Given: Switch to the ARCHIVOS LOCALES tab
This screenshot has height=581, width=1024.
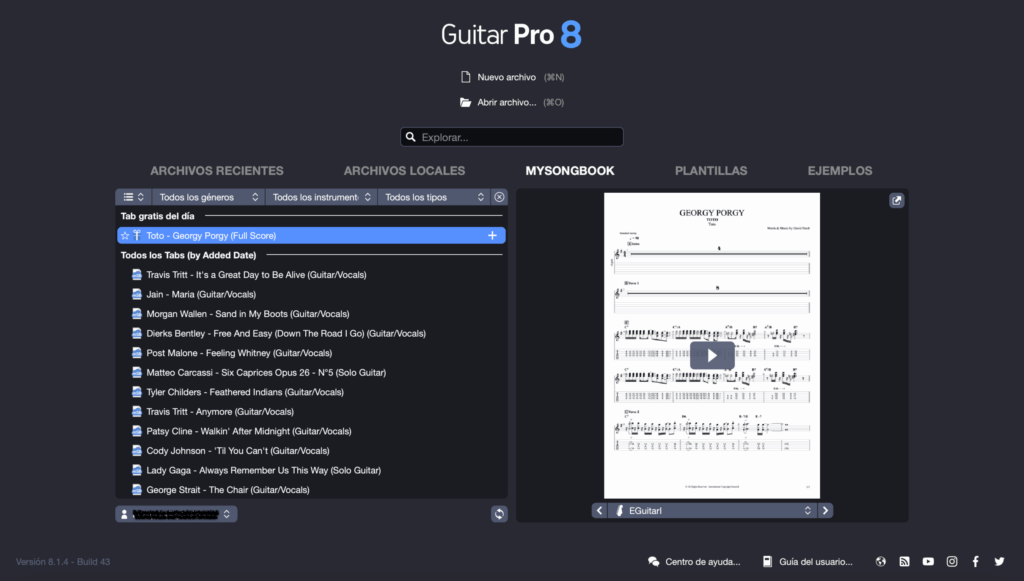Looking at the screenshot, I should (404, 171).
